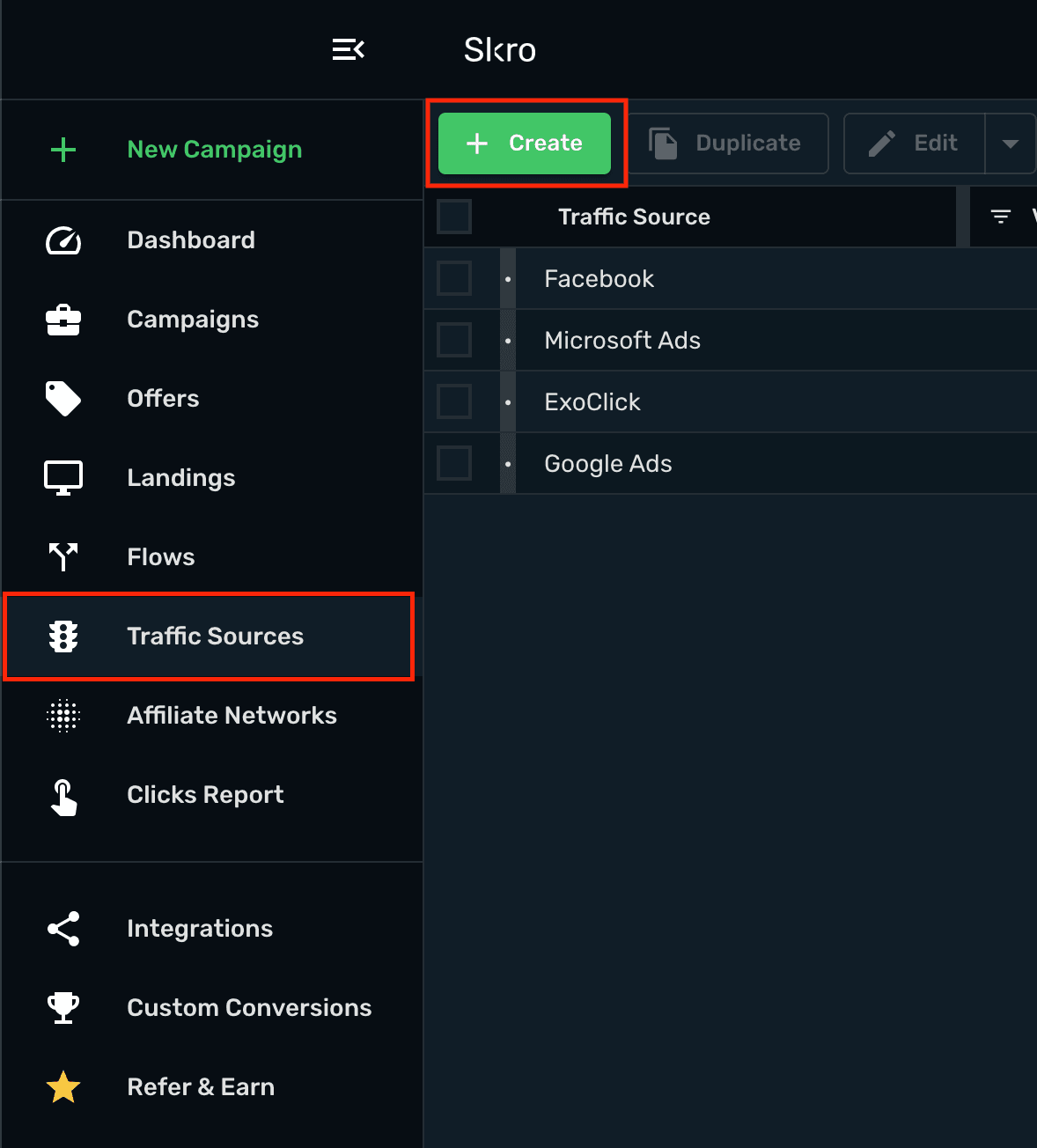The width and height of the screenshot is (1037, 1148).
Task: Click the Landings monitor icon
Action: (63, 478)
